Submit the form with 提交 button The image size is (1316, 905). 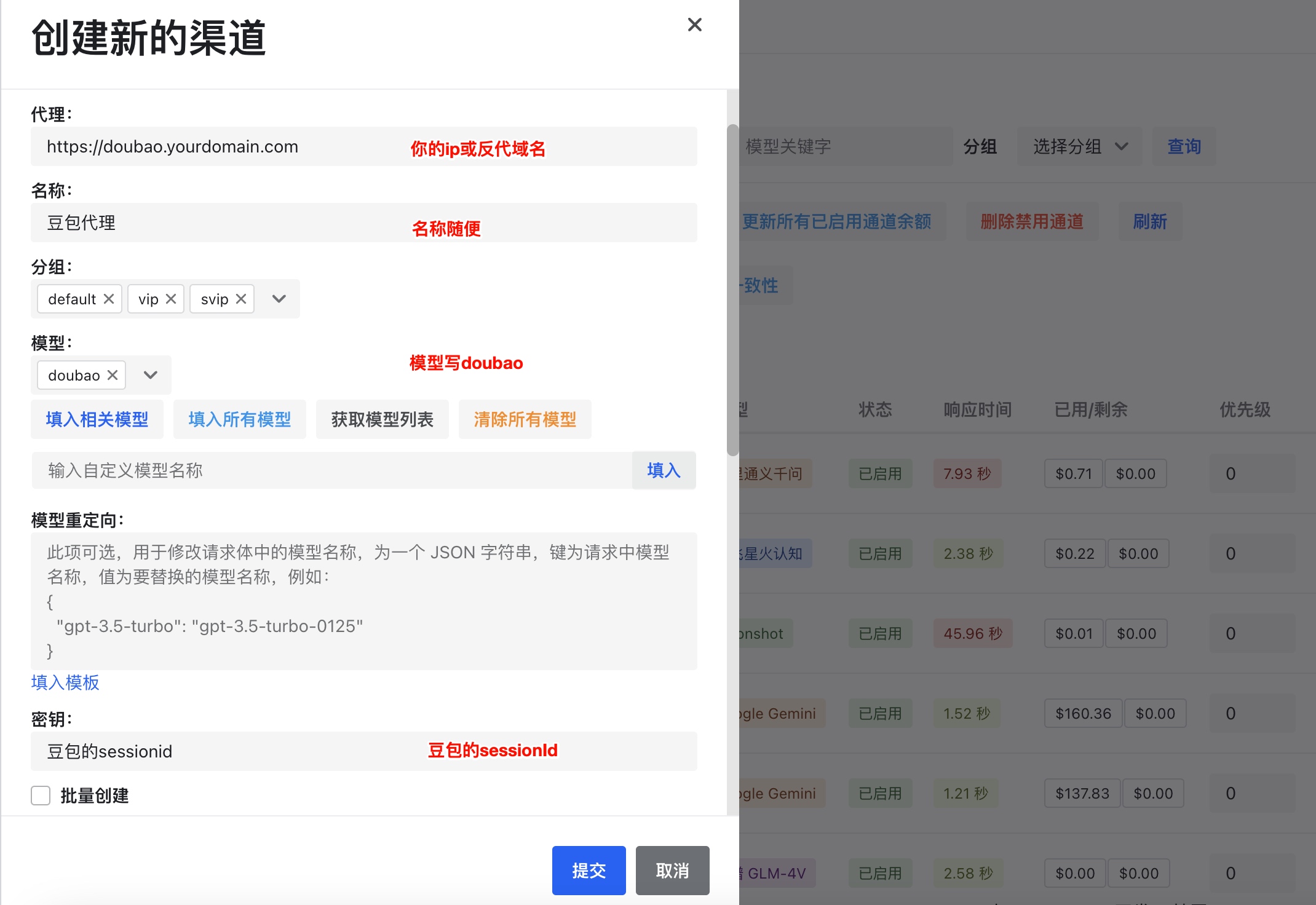coord(589,871)
